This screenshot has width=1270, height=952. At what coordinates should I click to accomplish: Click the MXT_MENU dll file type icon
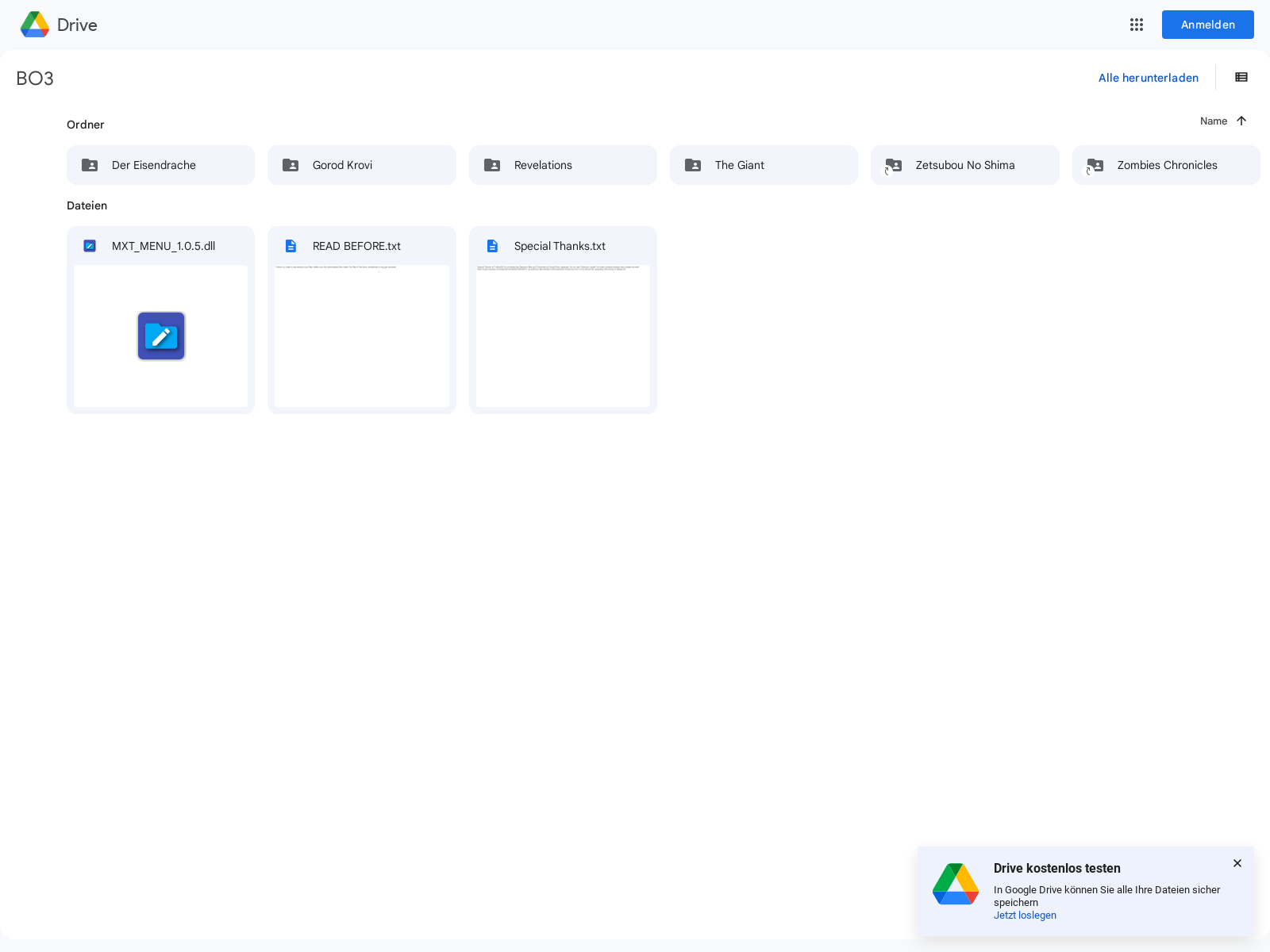90,246
